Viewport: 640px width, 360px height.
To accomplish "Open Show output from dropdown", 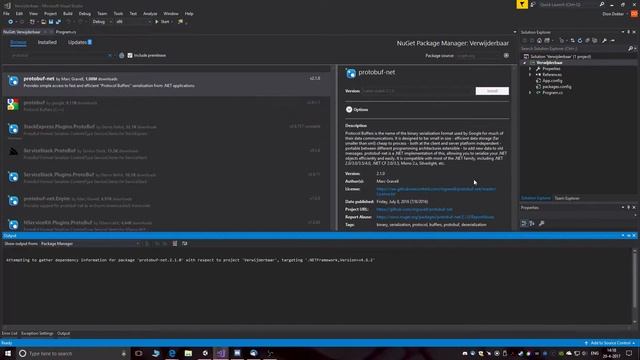I will (x=90, y=244).
